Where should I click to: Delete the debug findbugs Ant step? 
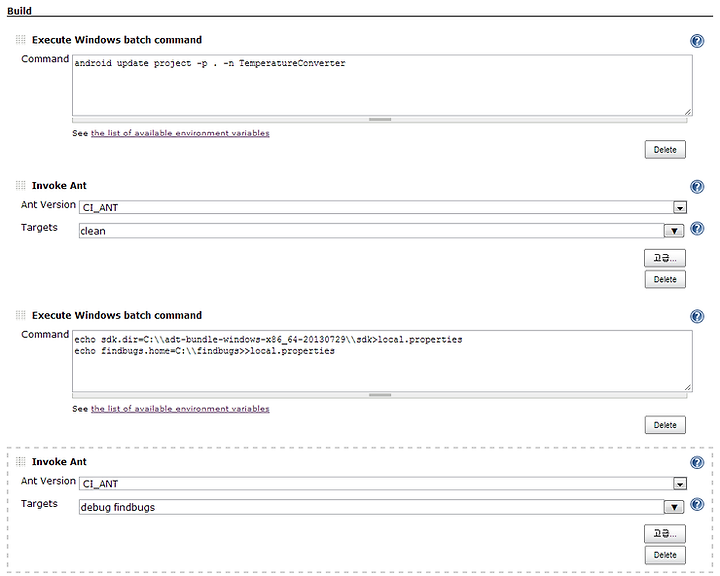click(x=665, y=555)
